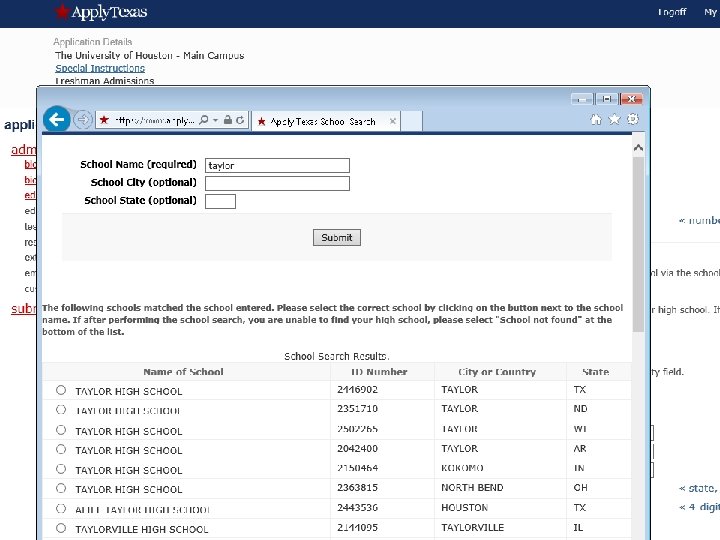This screenshot has width=720, height=540.
Task: Open a new blank browser tab
Action: (x=411, y=122)
